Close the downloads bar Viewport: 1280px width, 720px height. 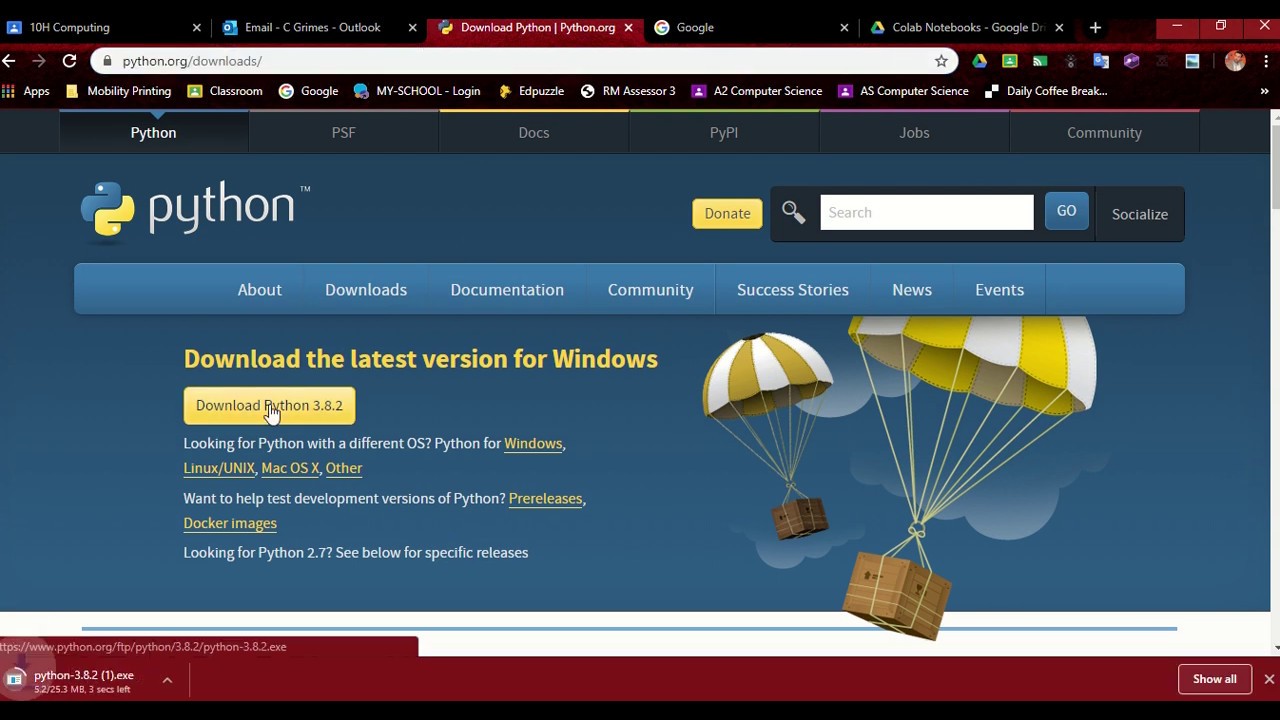click(x=1269, y=679)
